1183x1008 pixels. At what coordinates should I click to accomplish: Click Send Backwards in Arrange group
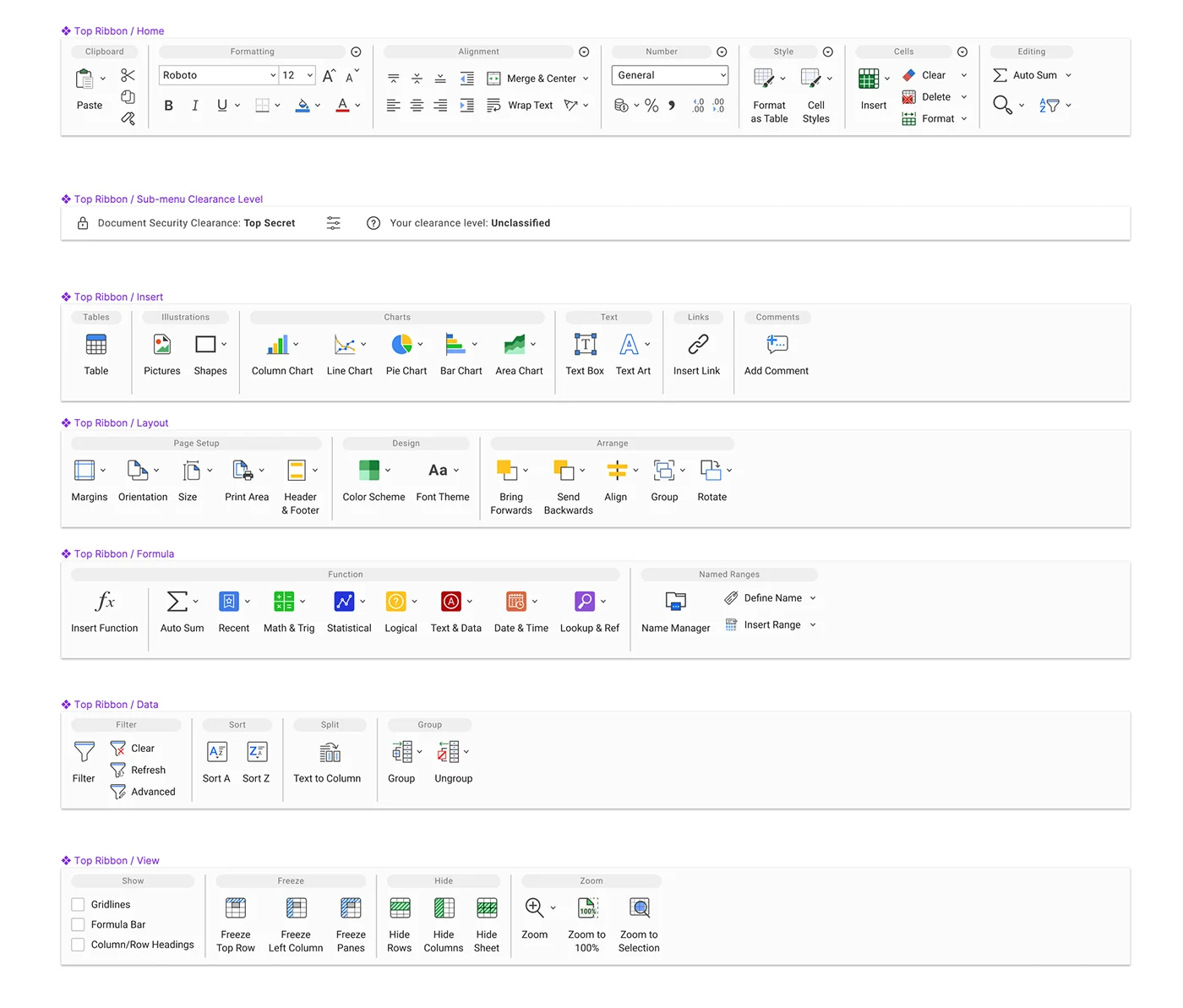(x=569, y=487)
